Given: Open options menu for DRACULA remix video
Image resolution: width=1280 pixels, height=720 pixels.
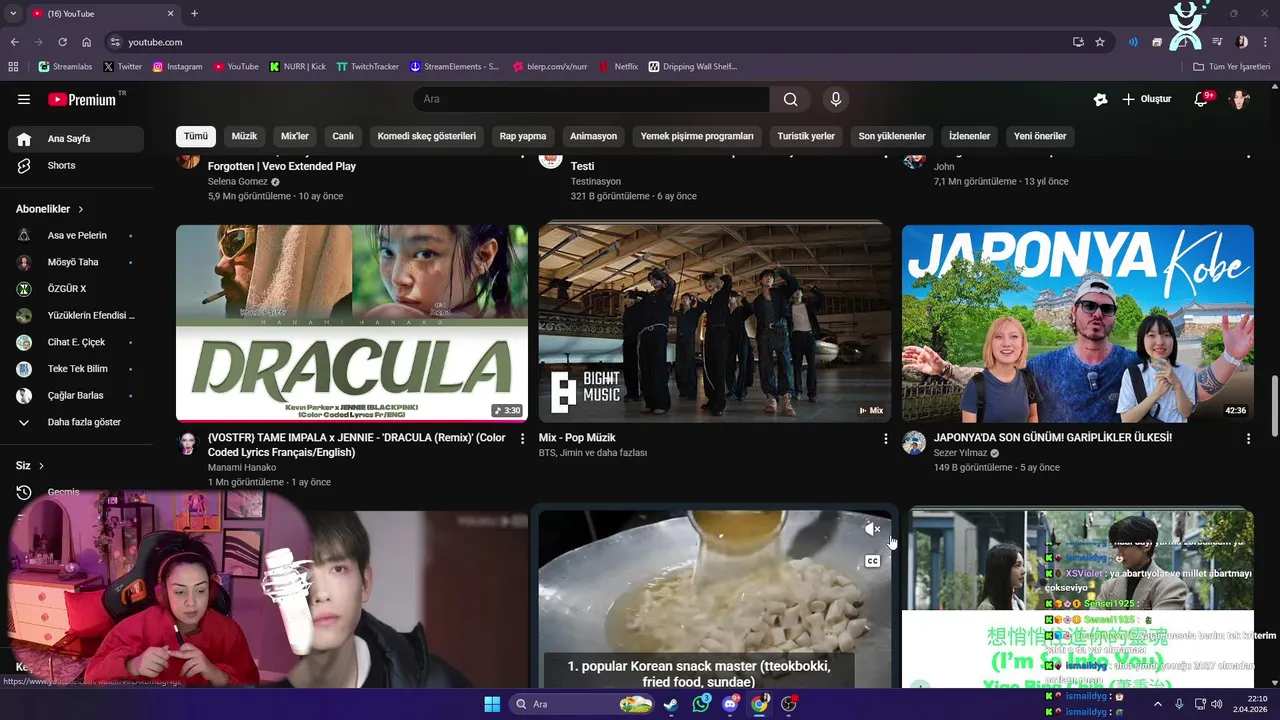Looking at the screenshot, I should pos(522,439).
